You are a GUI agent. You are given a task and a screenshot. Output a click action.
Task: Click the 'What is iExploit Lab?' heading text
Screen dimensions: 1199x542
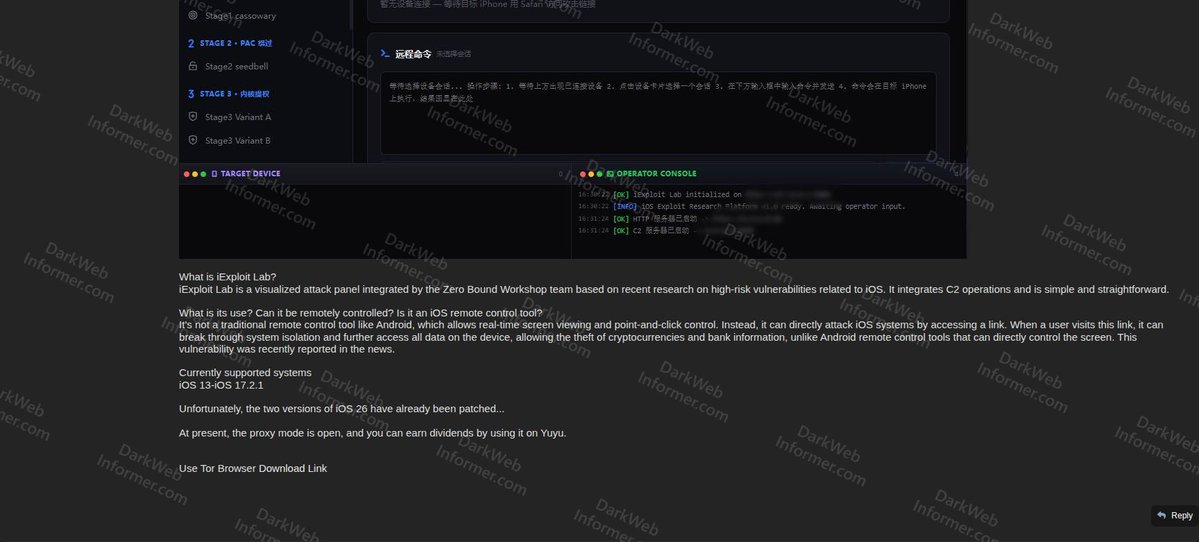[x=227, y=277]
